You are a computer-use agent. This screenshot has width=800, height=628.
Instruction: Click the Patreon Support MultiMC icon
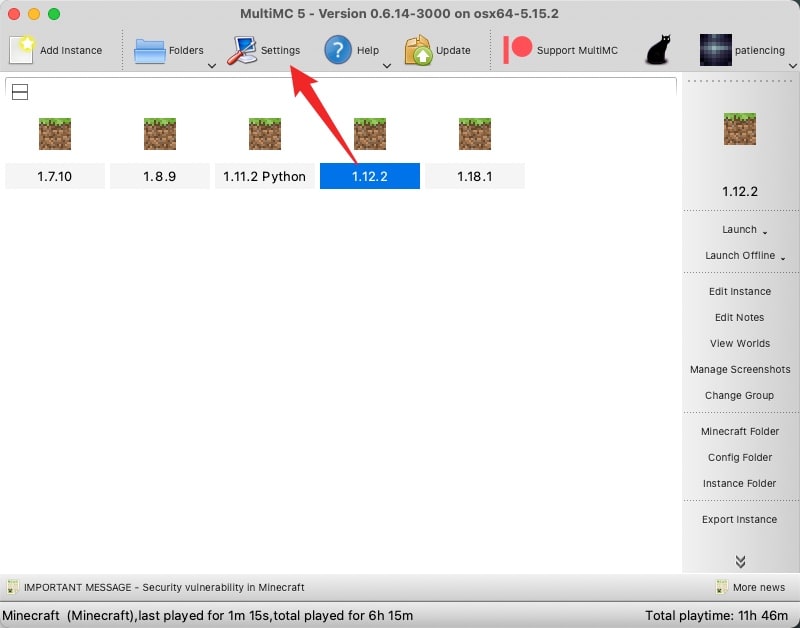click(517, 49)
